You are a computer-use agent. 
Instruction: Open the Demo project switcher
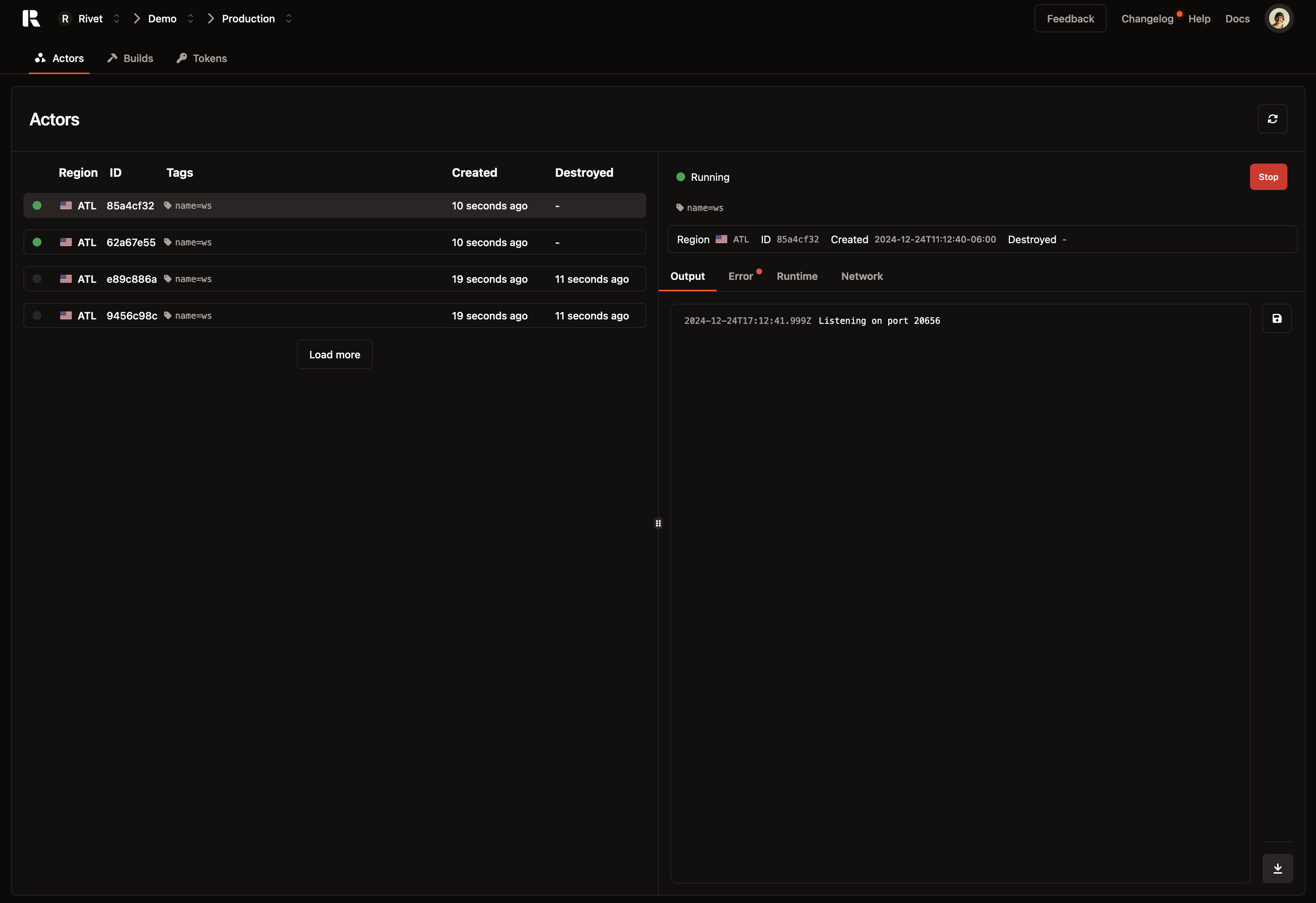pos(190,19)
